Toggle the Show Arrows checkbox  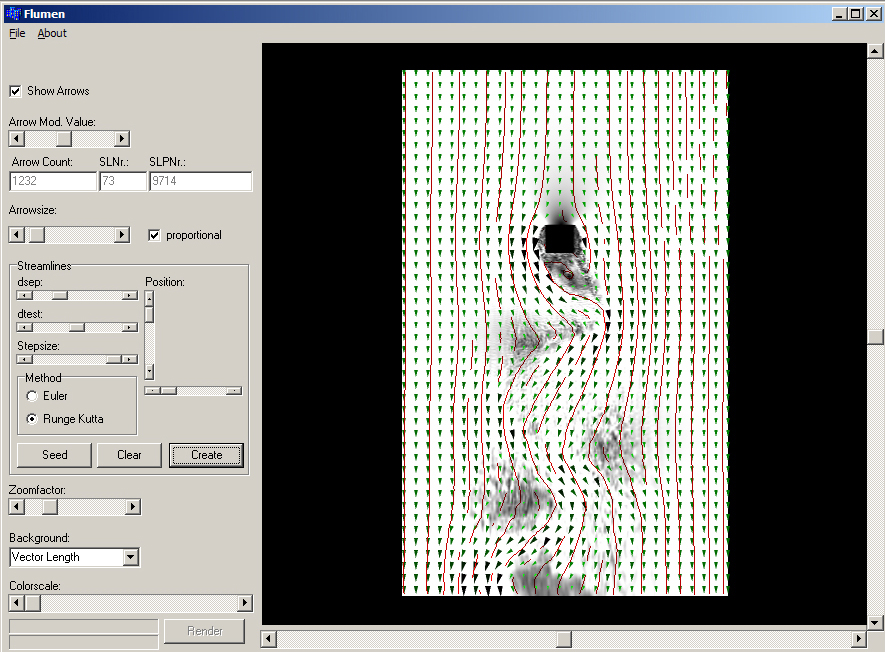16,91
